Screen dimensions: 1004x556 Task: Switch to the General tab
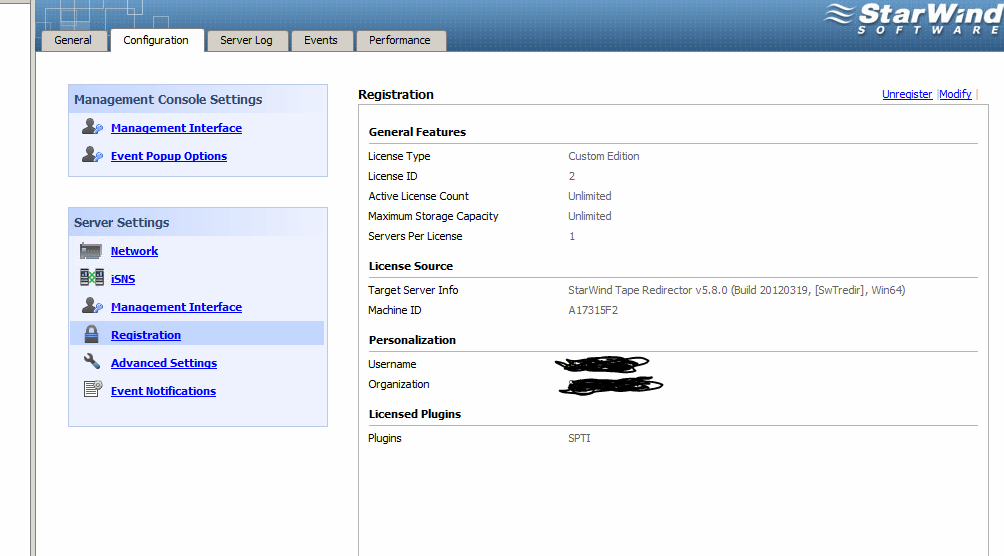[73, 40]
